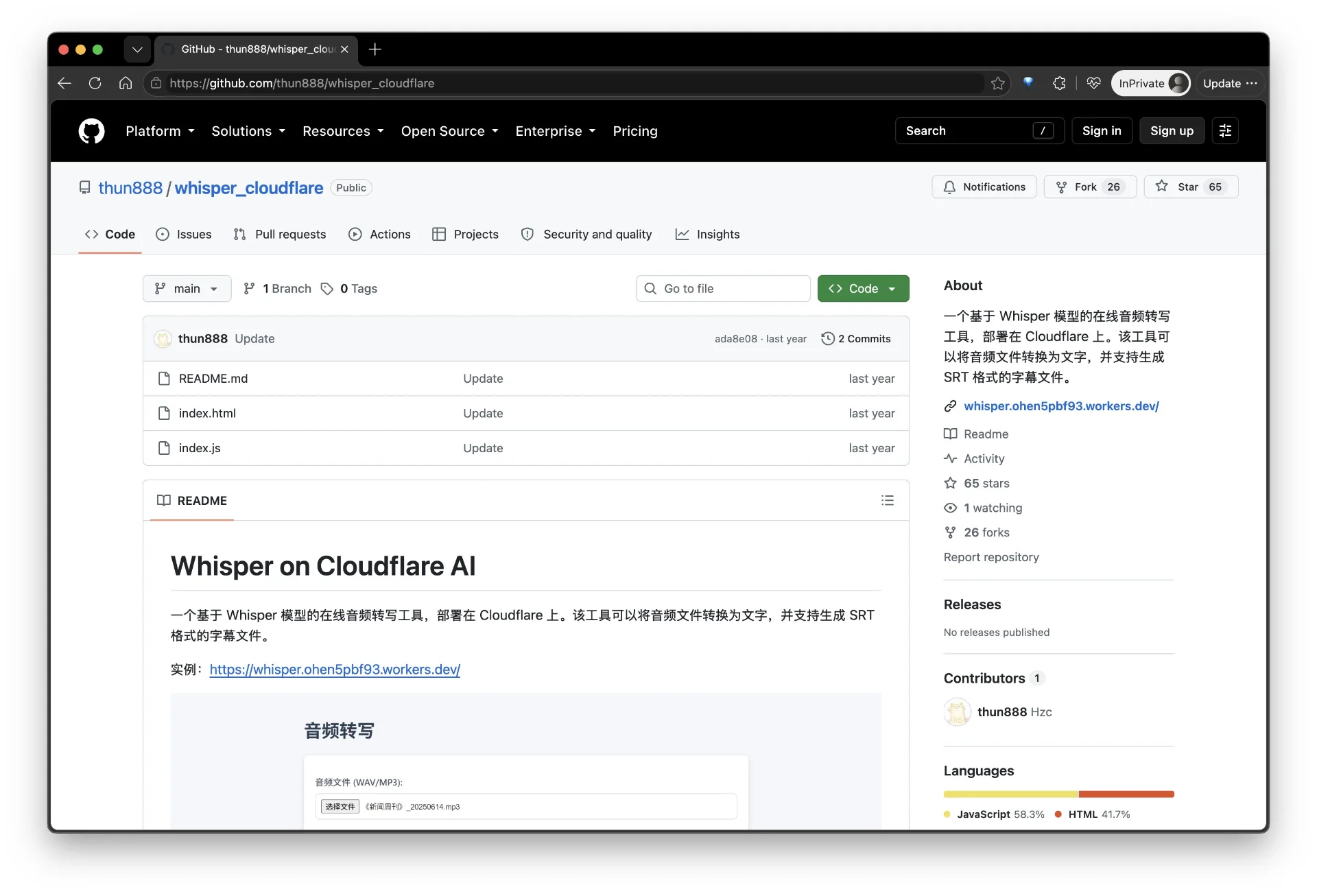Focus the Go to file input
The image size is (1317, 896).
[723, 289]
